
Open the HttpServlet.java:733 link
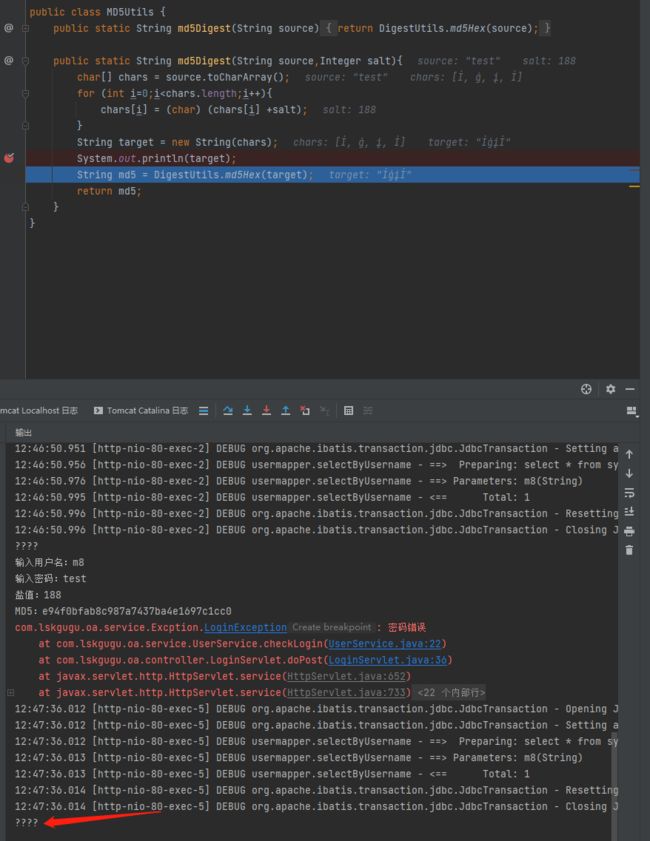[346, 692]
